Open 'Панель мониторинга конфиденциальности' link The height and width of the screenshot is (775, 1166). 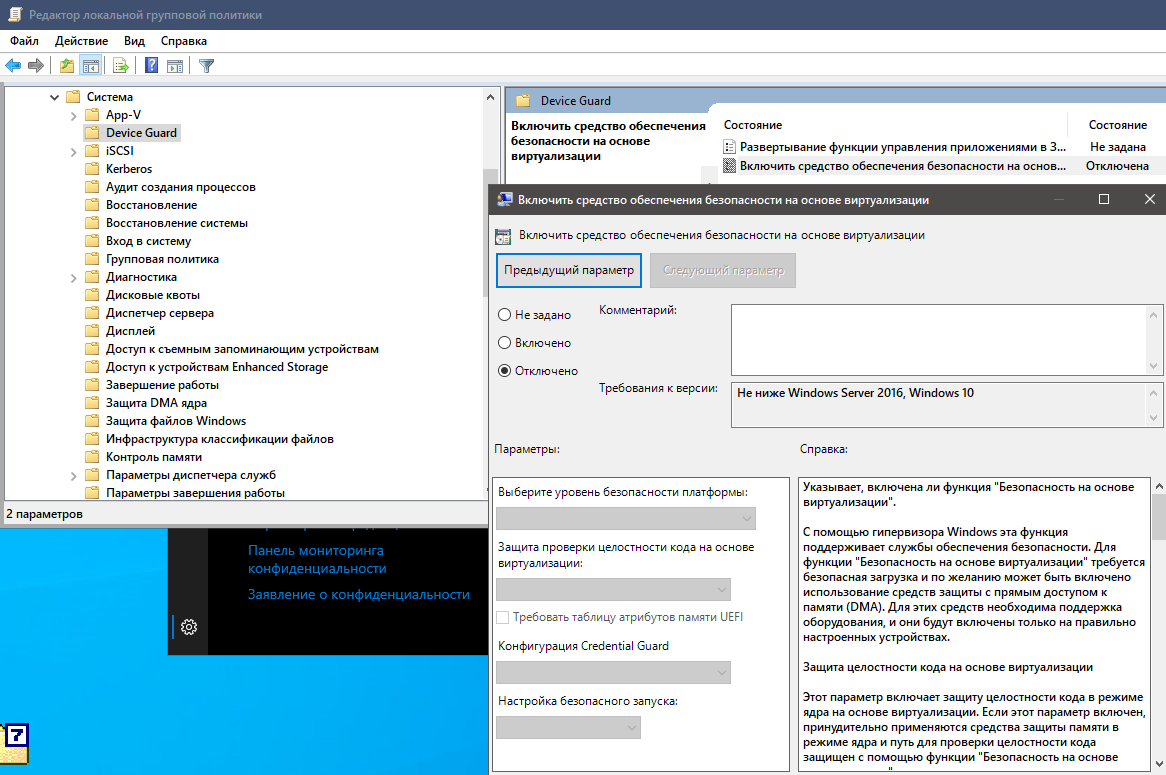point(317,559)
